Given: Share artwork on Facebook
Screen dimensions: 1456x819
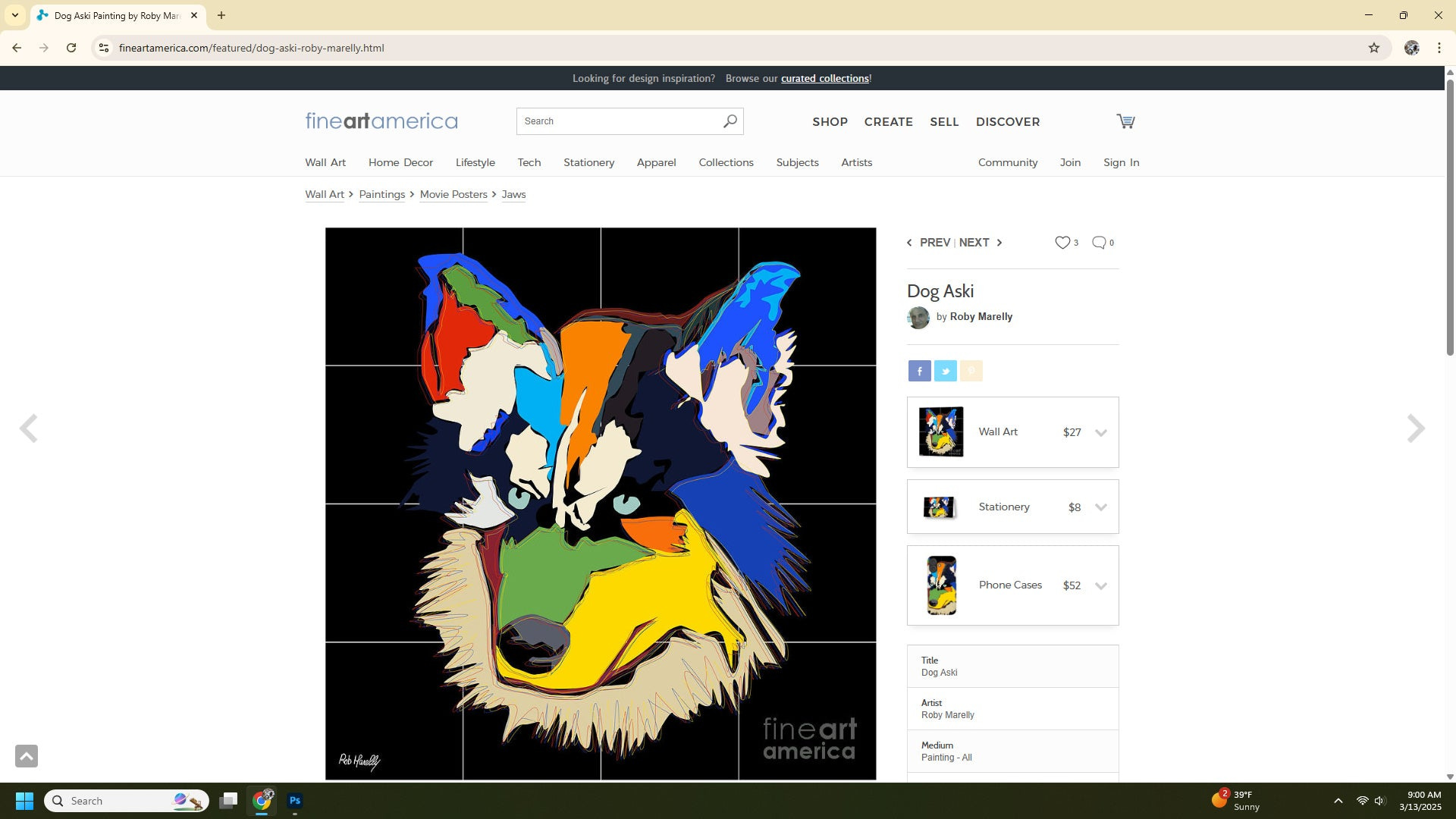Looking at the screenshot, I should coord(919,371).
